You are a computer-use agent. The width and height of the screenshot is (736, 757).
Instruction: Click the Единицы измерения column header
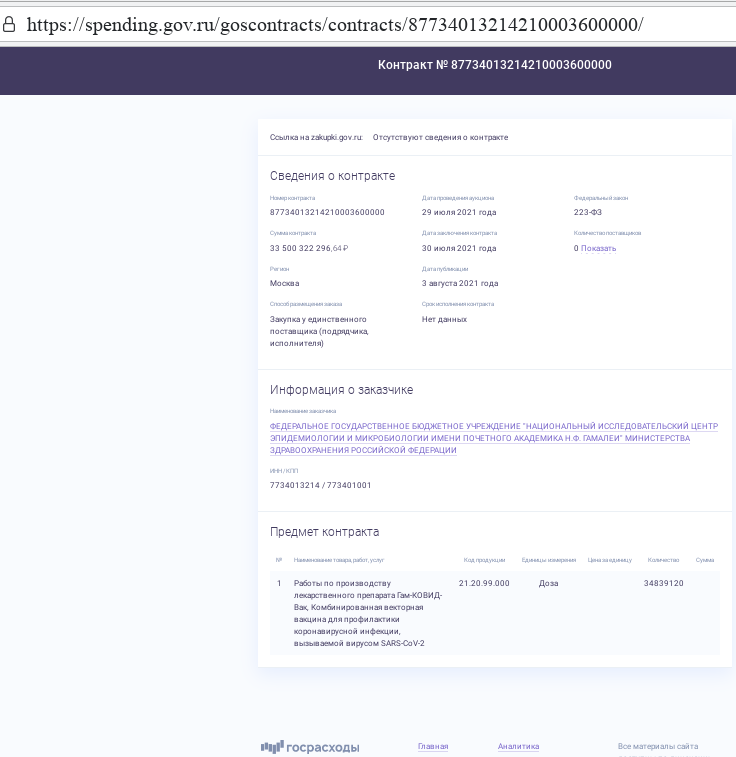pos(548,560)
